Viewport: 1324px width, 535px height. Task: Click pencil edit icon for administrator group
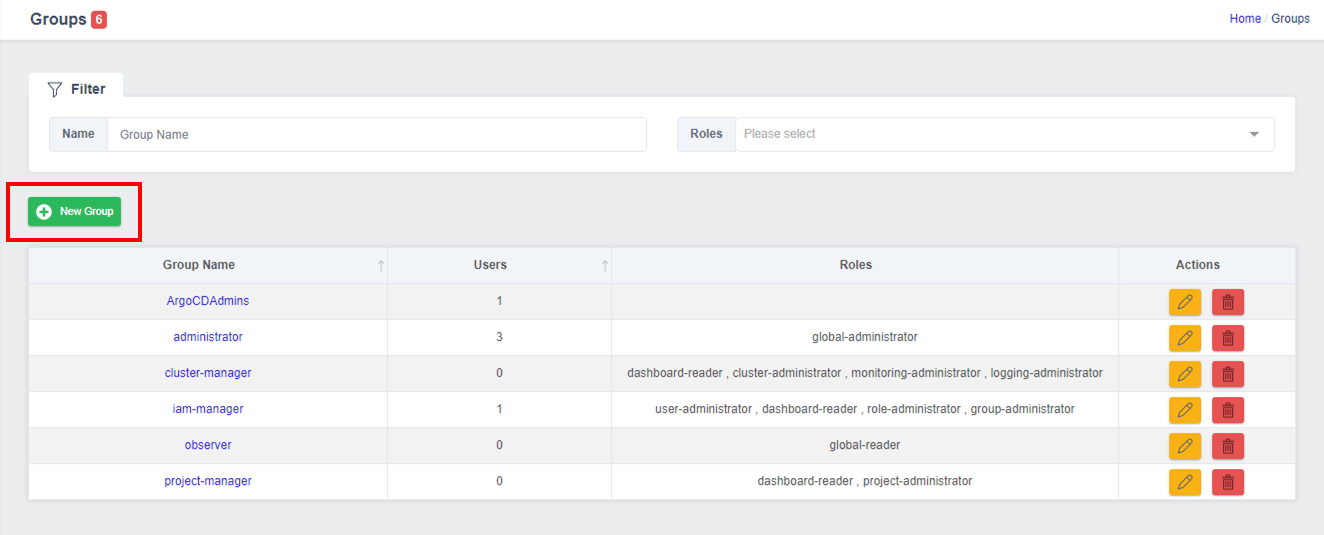tap(1185, 338)
